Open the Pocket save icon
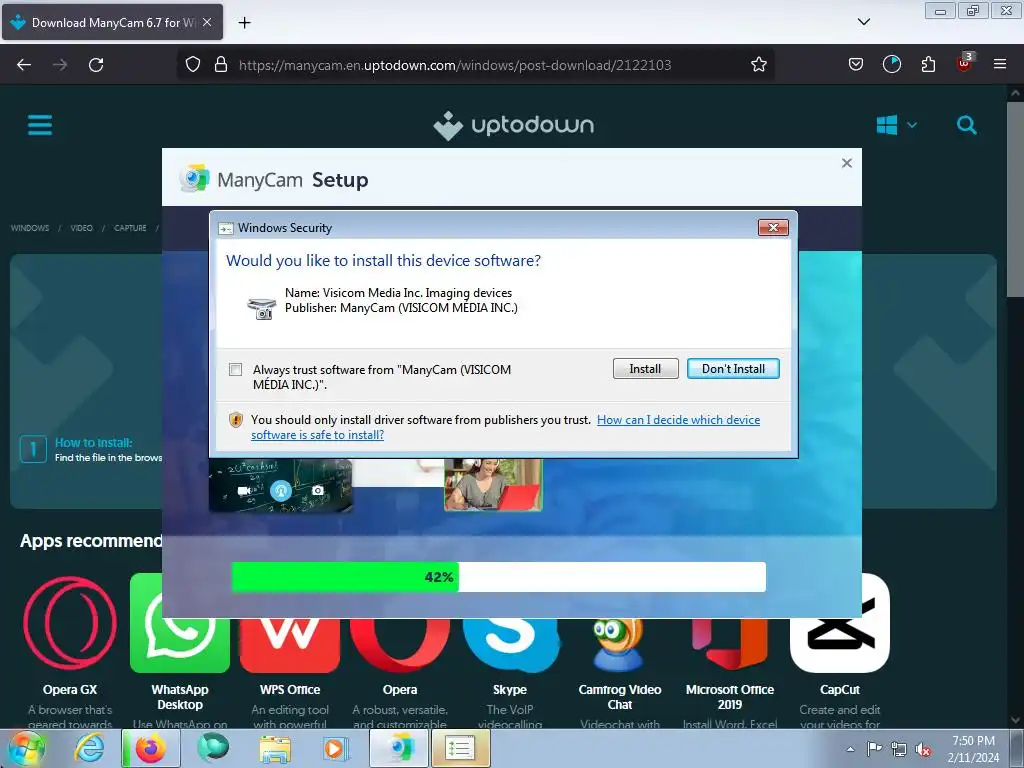 click(856, 64)
